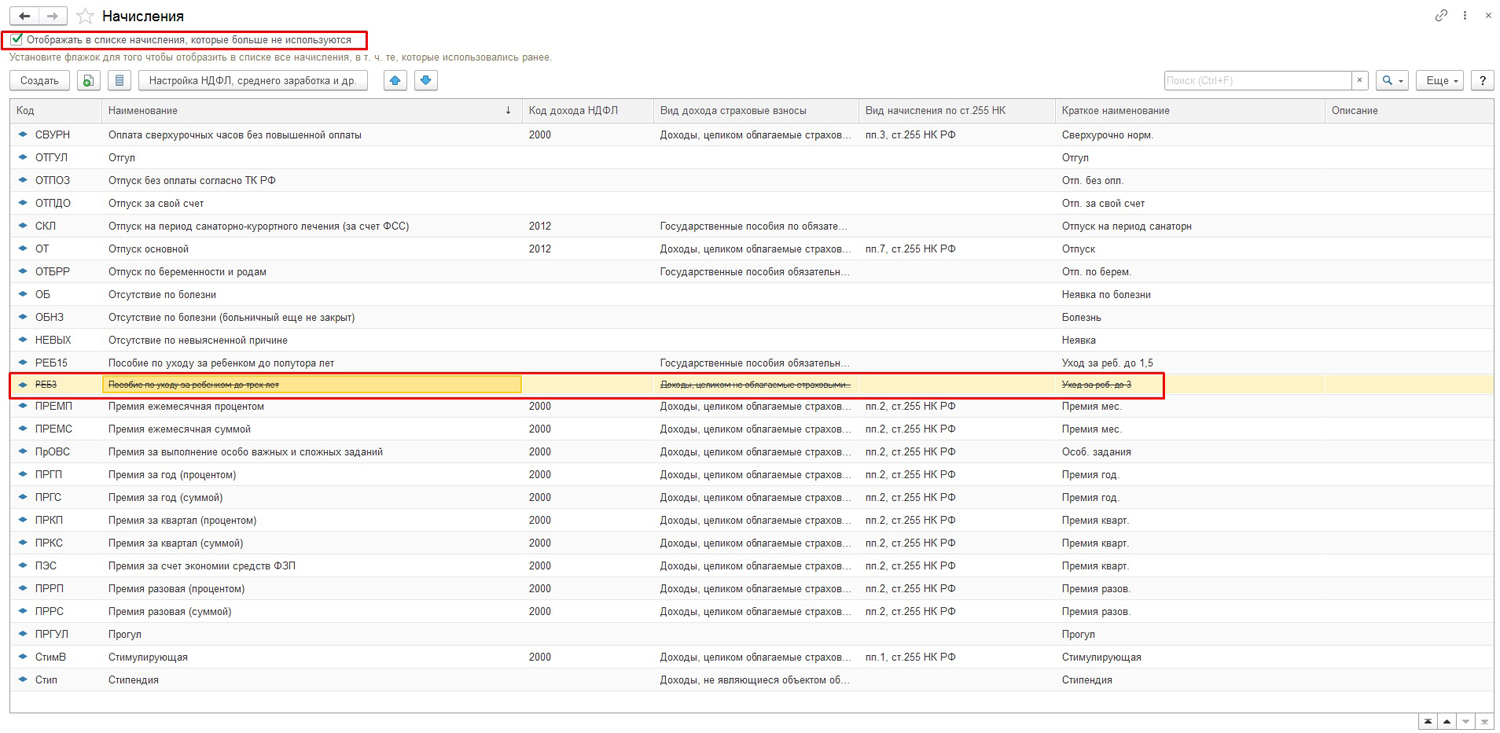Select the Отпуск по беременности и родам row
1500x733 pixels.
(x=752, y=271)
